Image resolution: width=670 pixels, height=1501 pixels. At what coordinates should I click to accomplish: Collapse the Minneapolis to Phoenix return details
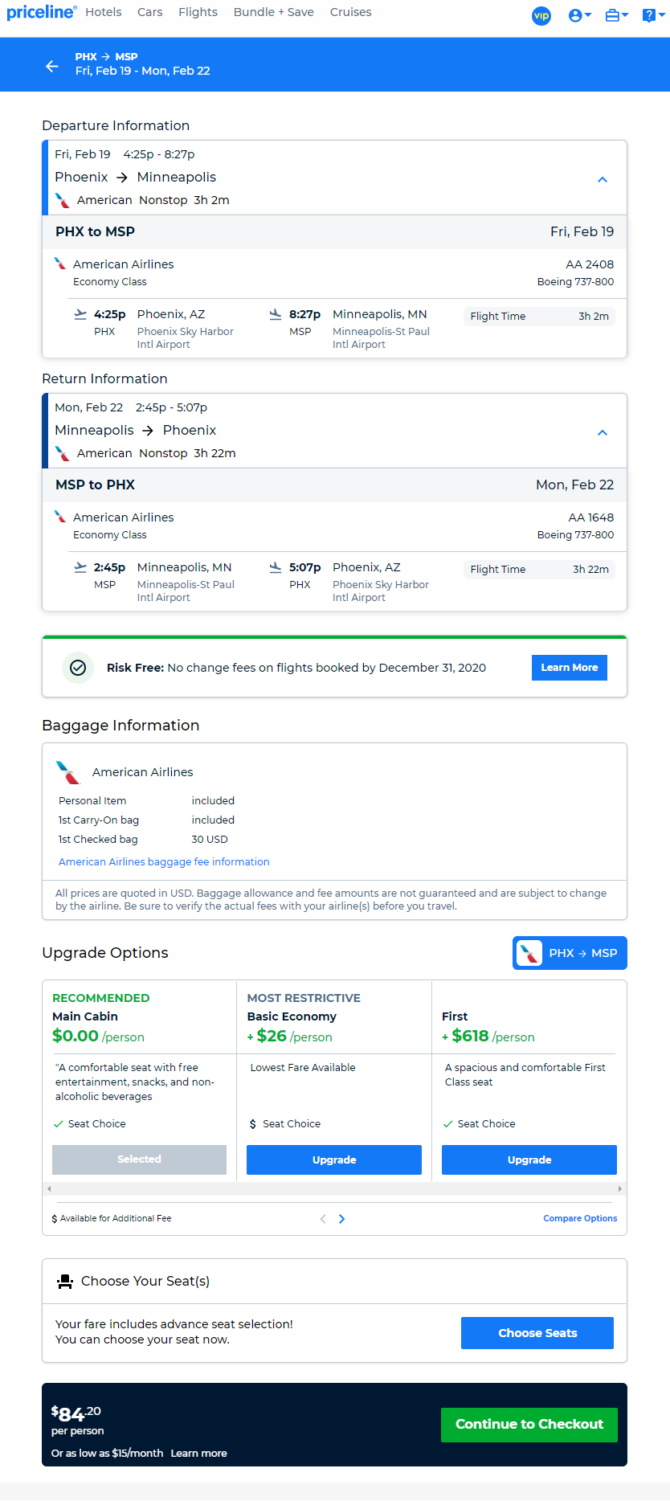point(602,433)
